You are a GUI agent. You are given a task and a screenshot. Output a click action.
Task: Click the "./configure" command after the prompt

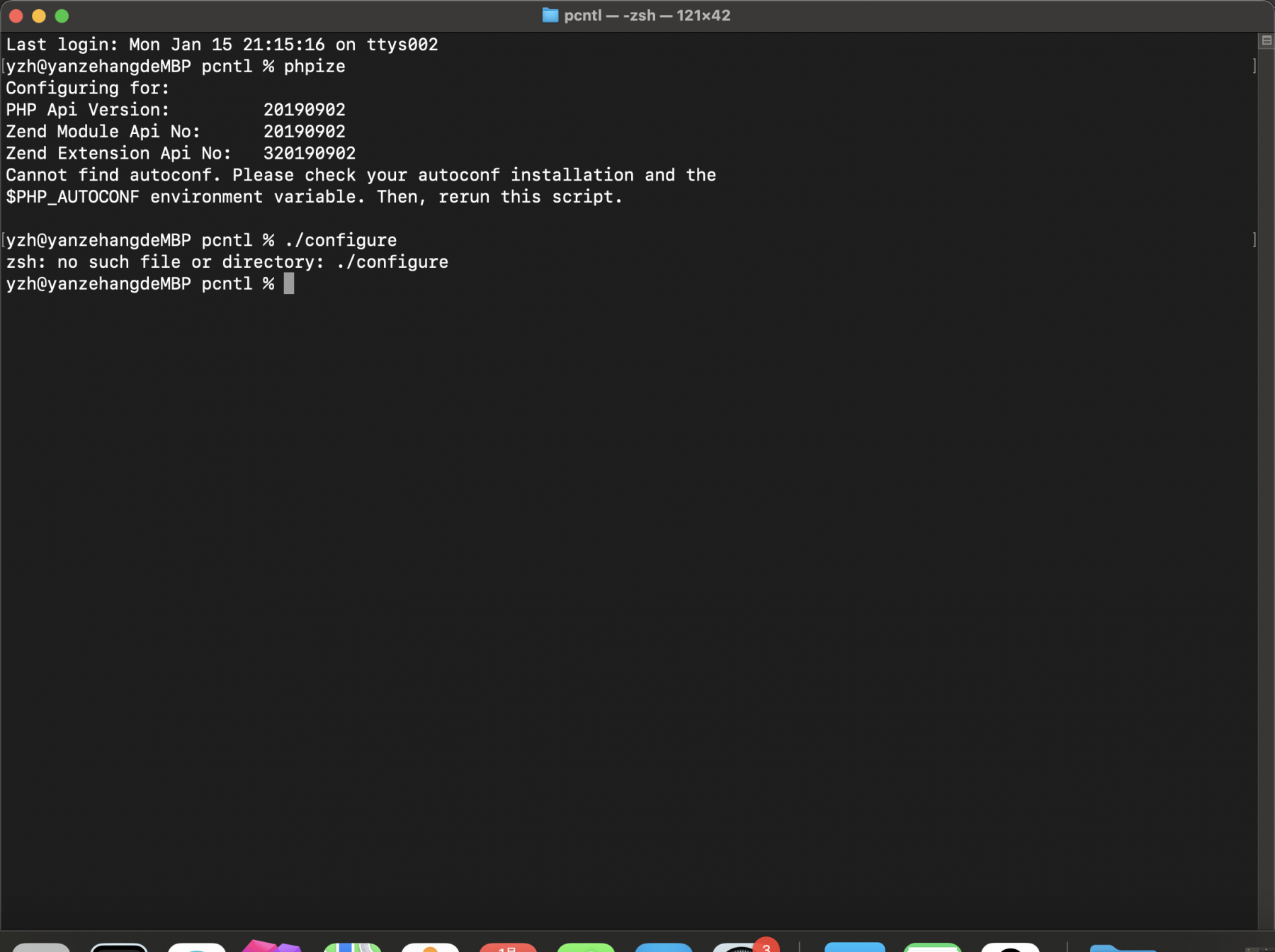coord(341,240)
